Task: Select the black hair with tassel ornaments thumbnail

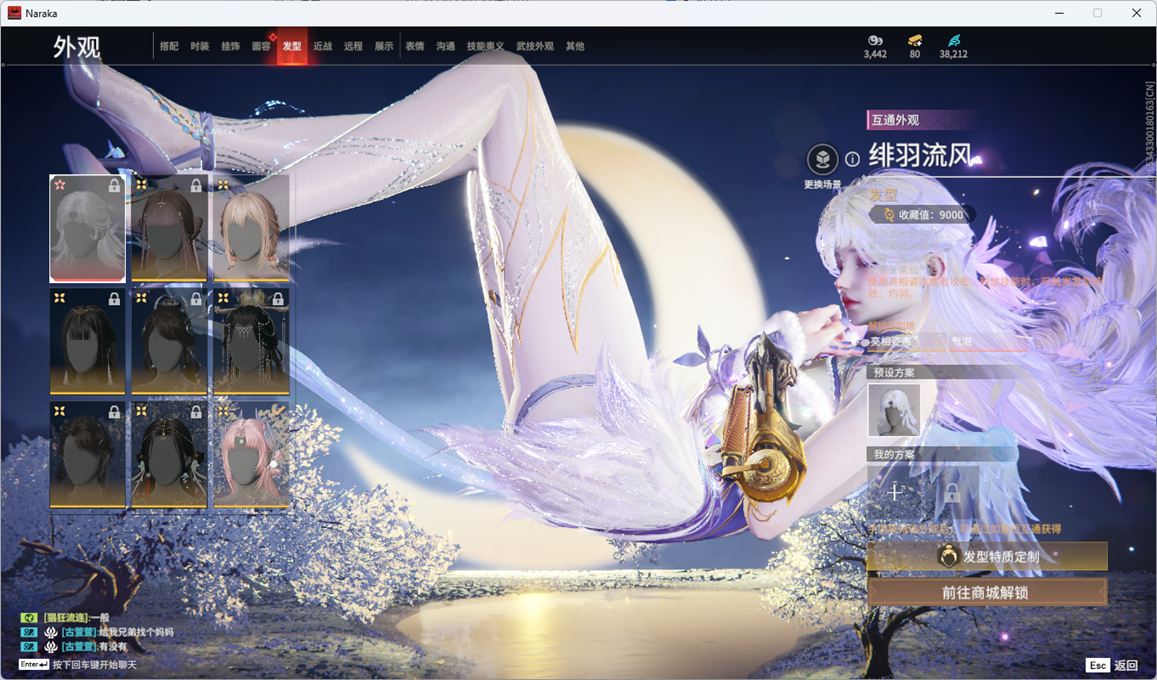Action: pos(169,455)
